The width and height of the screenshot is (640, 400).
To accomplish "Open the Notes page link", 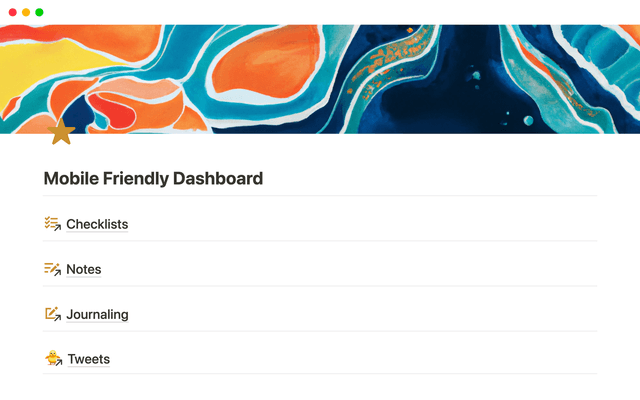I will click(x=84, y=269).
